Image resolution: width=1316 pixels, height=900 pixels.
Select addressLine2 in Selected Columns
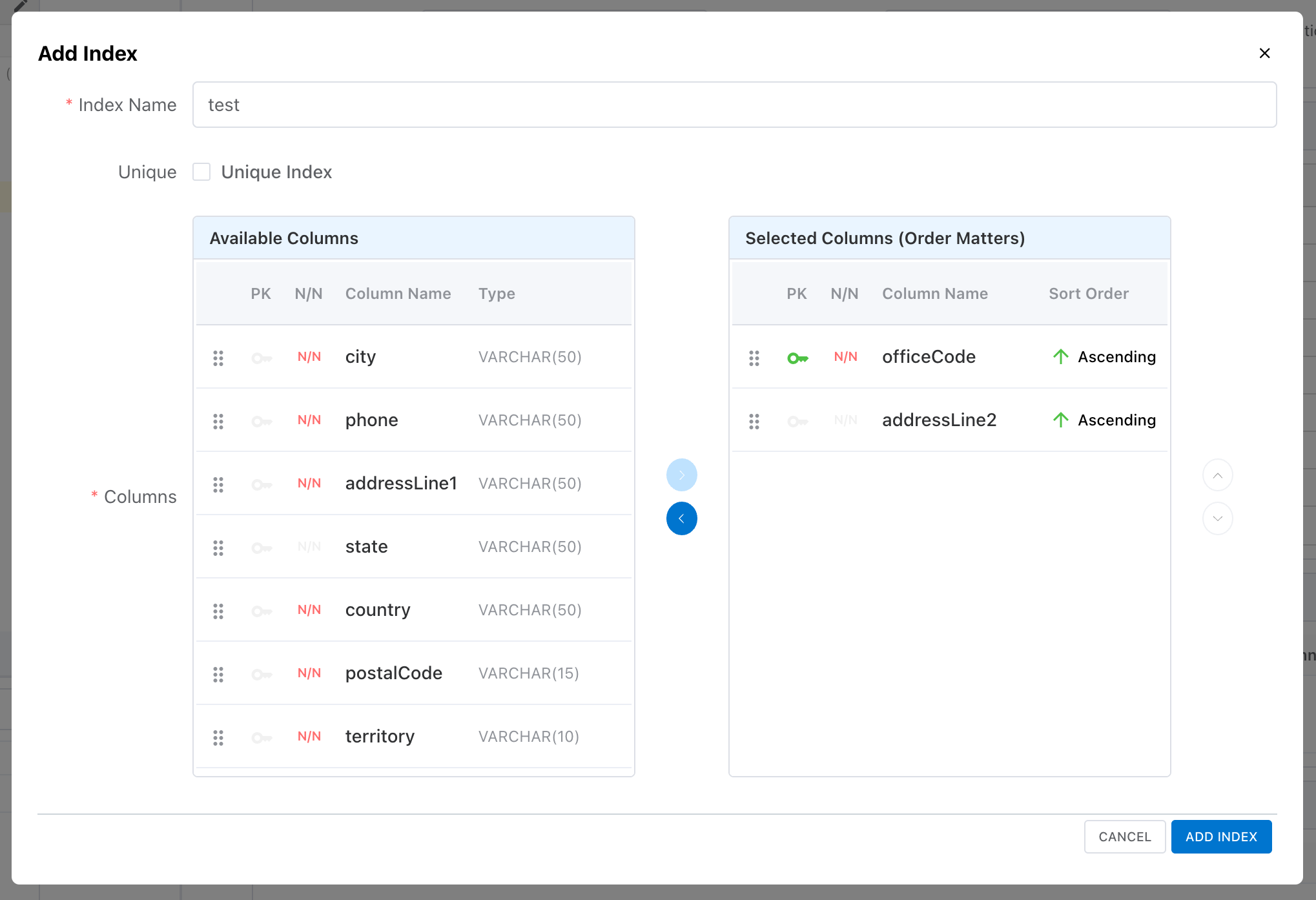pos(939,420)
